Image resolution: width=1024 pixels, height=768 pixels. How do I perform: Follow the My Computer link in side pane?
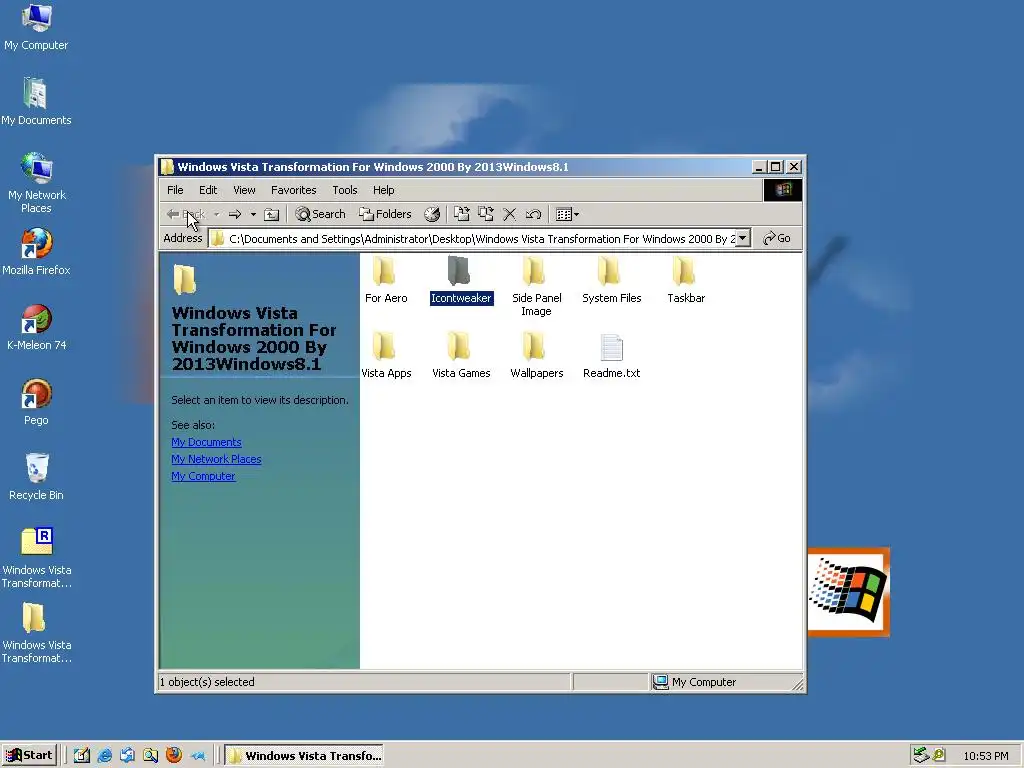203,476
